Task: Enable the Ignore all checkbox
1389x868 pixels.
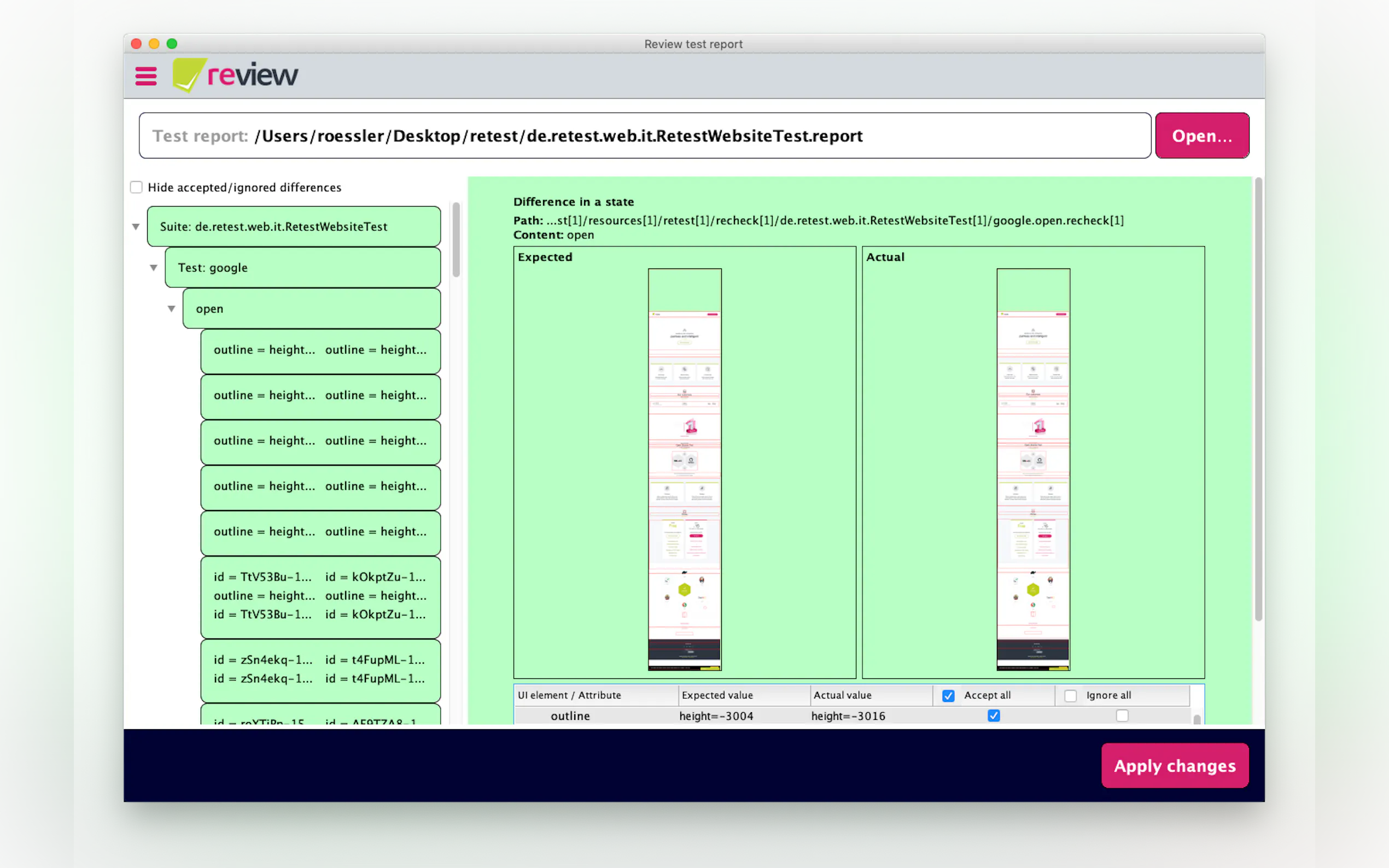Action: coord(1070,696)
